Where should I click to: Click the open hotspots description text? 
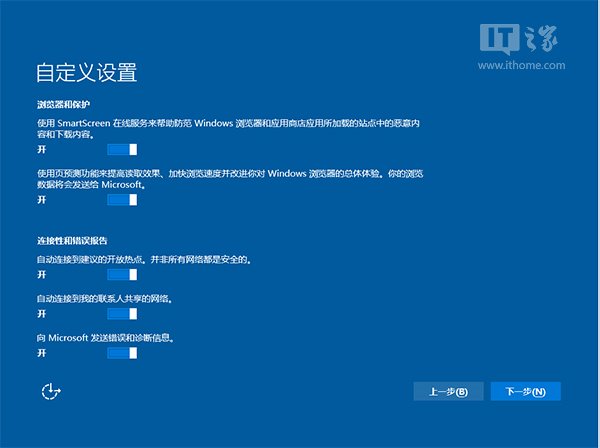point(143,260)
